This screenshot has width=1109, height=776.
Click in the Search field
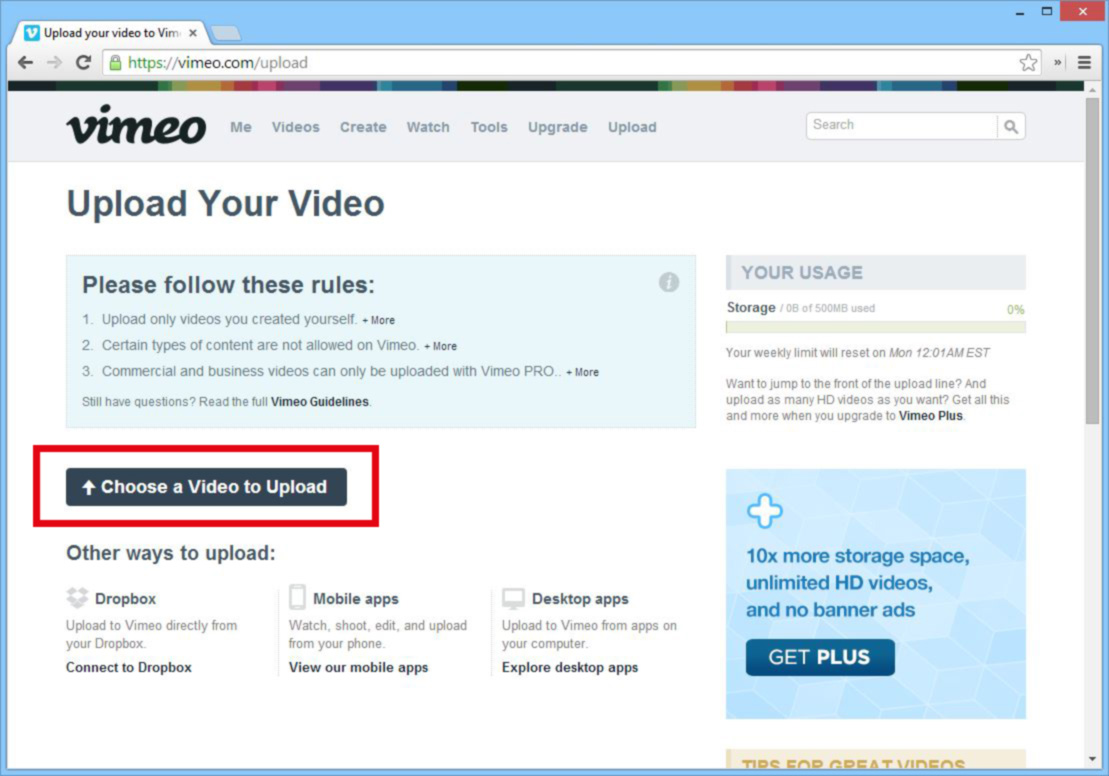pyautogui.click(x=902, y=126)
